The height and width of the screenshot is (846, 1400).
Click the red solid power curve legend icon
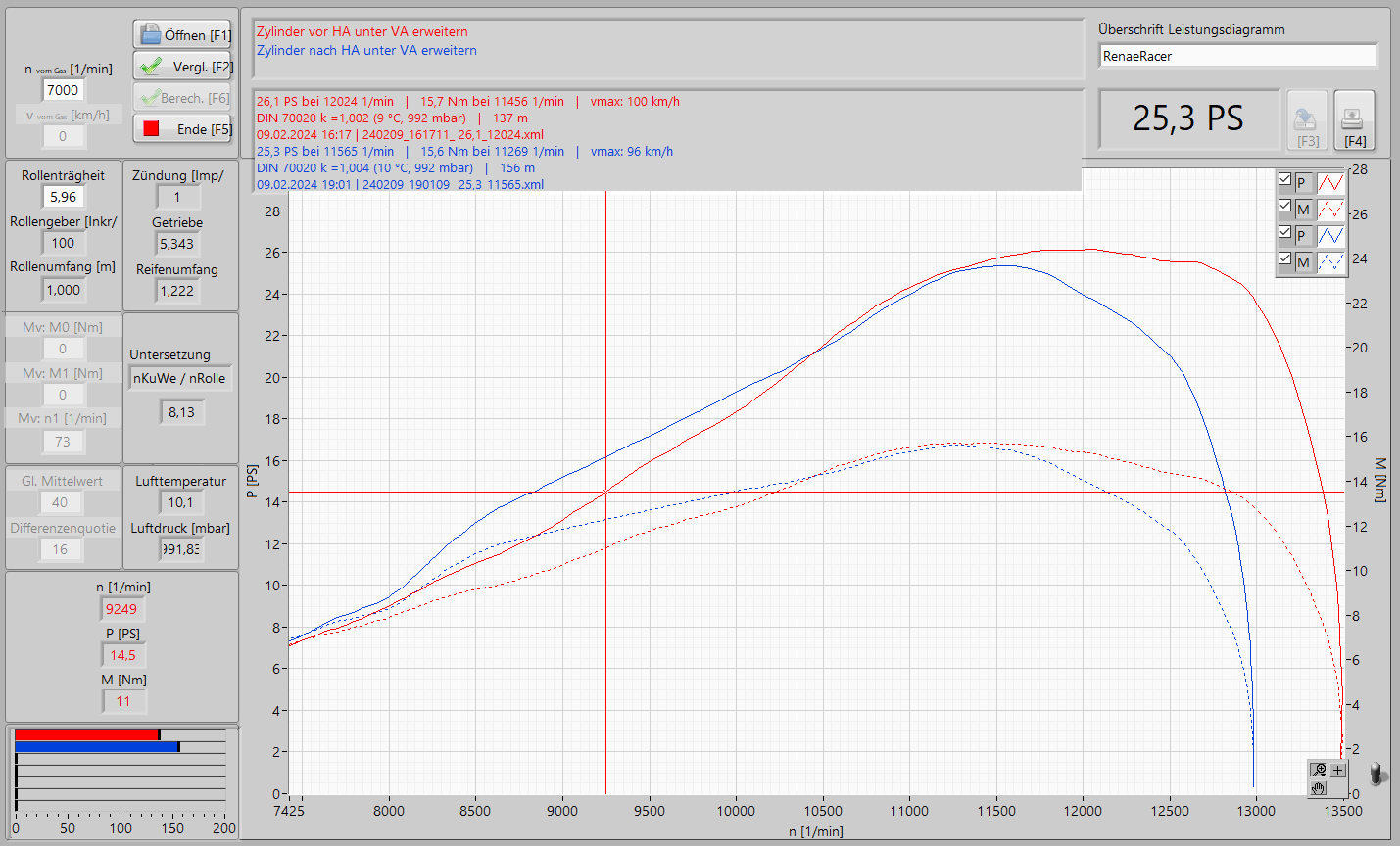(x=1330, y=183)
